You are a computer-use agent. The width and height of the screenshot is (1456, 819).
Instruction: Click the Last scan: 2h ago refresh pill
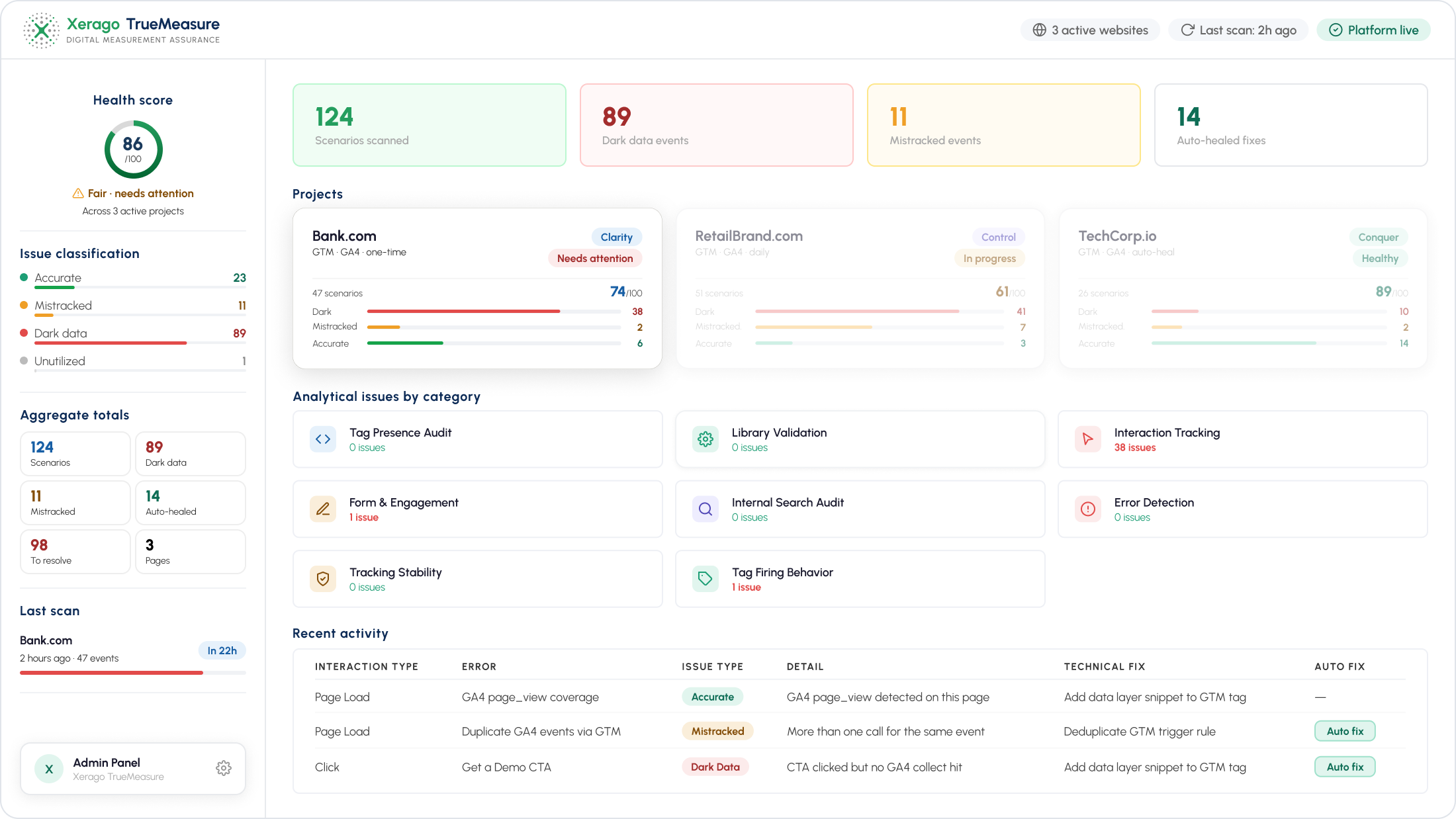click(1238, 30)
